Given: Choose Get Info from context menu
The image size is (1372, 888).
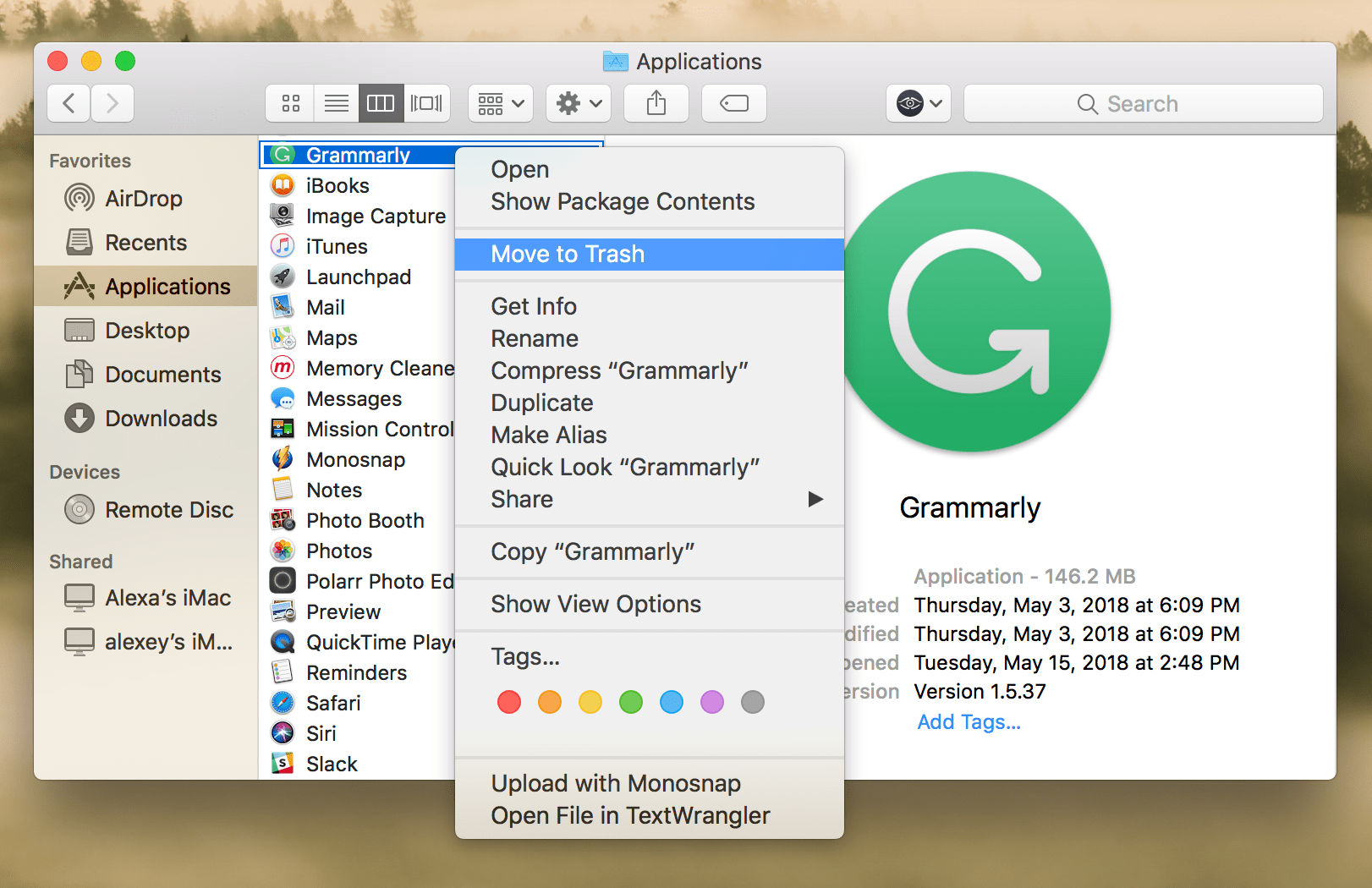Looking at the screenshot, I should pos(650,307).
